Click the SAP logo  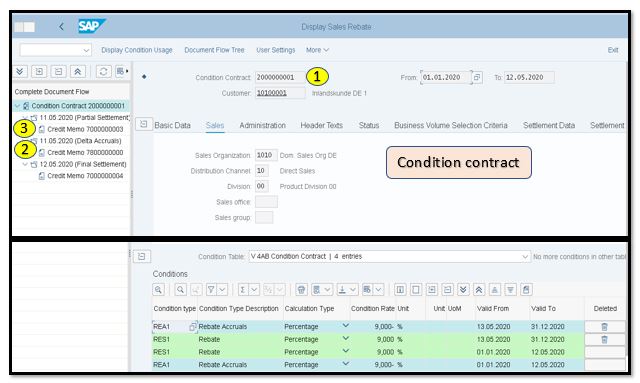coord(91,26)
